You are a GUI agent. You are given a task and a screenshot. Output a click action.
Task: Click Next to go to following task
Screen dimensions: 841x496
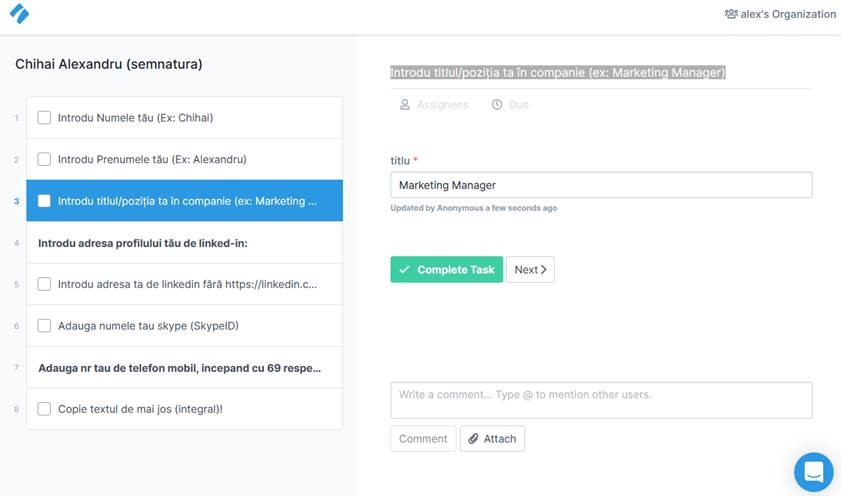(530, 269)
